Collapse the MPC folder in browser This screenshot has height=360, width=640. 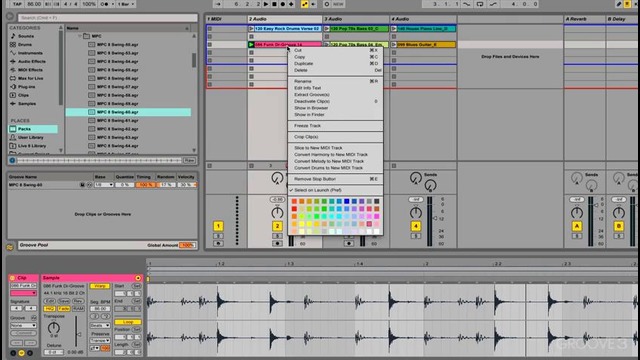click(x=80, y=36)
